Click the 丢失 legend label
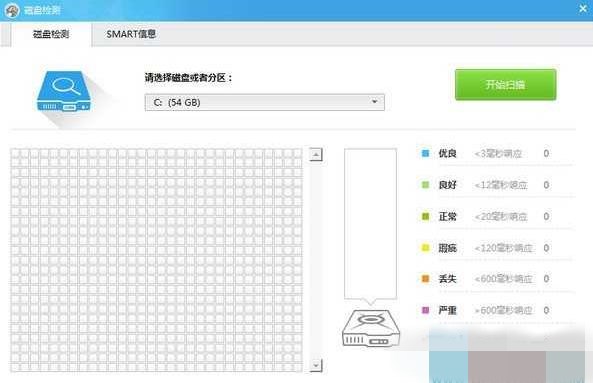Viewport: 593px width, 383px height. point(447,279)
